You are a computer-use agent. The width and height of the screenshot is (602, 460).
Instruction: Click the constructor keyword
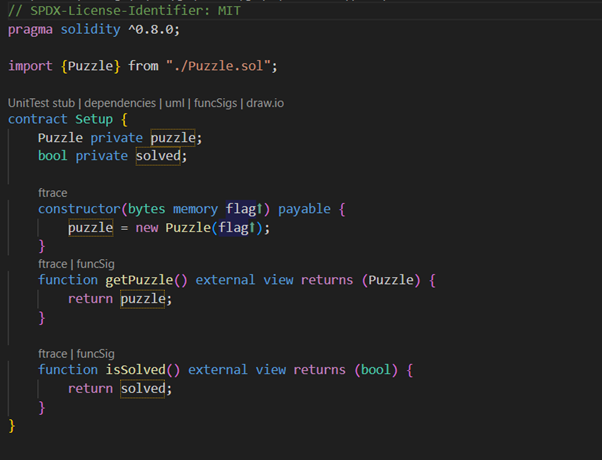79,209
